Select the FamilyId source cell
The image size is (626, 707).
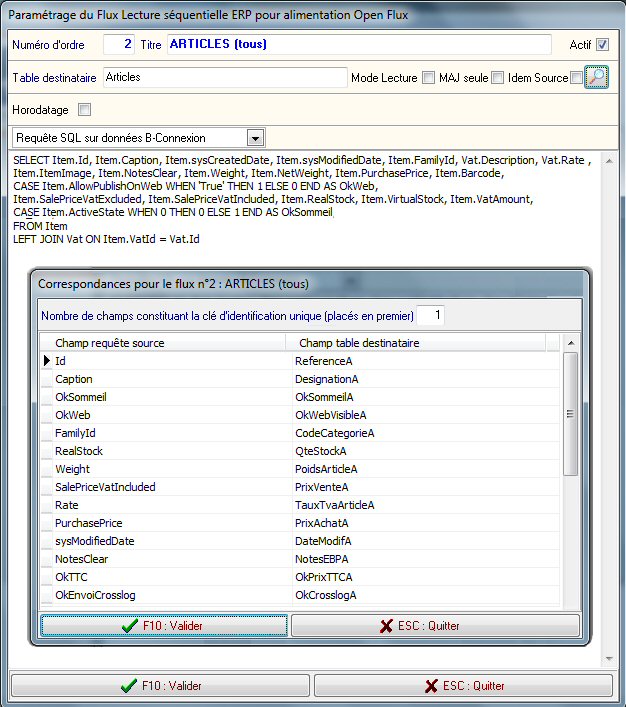[172, 433]
